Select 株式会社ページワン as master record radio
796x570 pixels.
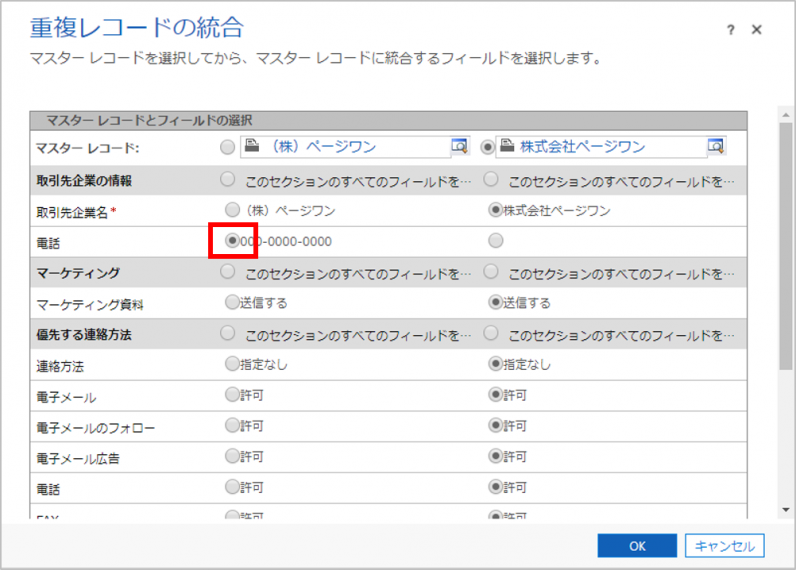[x=488, y=147]
